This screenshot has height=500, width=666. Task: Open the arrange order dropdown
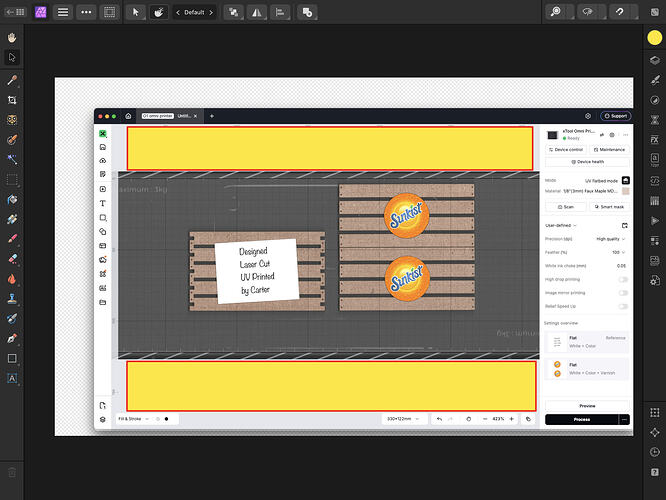click(x=234, y=12)
